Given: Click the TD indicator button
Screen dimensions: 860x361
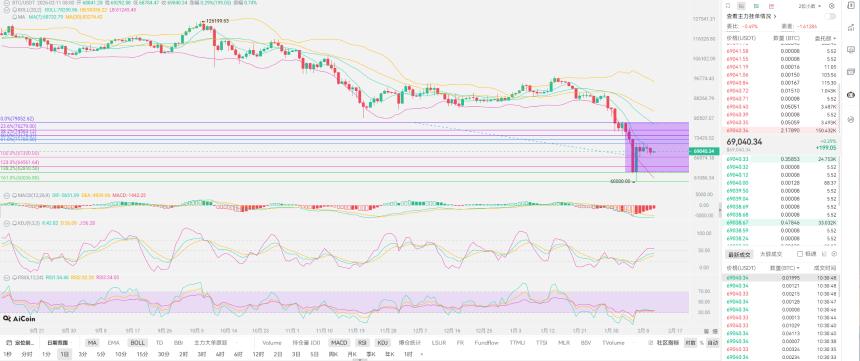Looking at the screenshot, I should 160,343.
